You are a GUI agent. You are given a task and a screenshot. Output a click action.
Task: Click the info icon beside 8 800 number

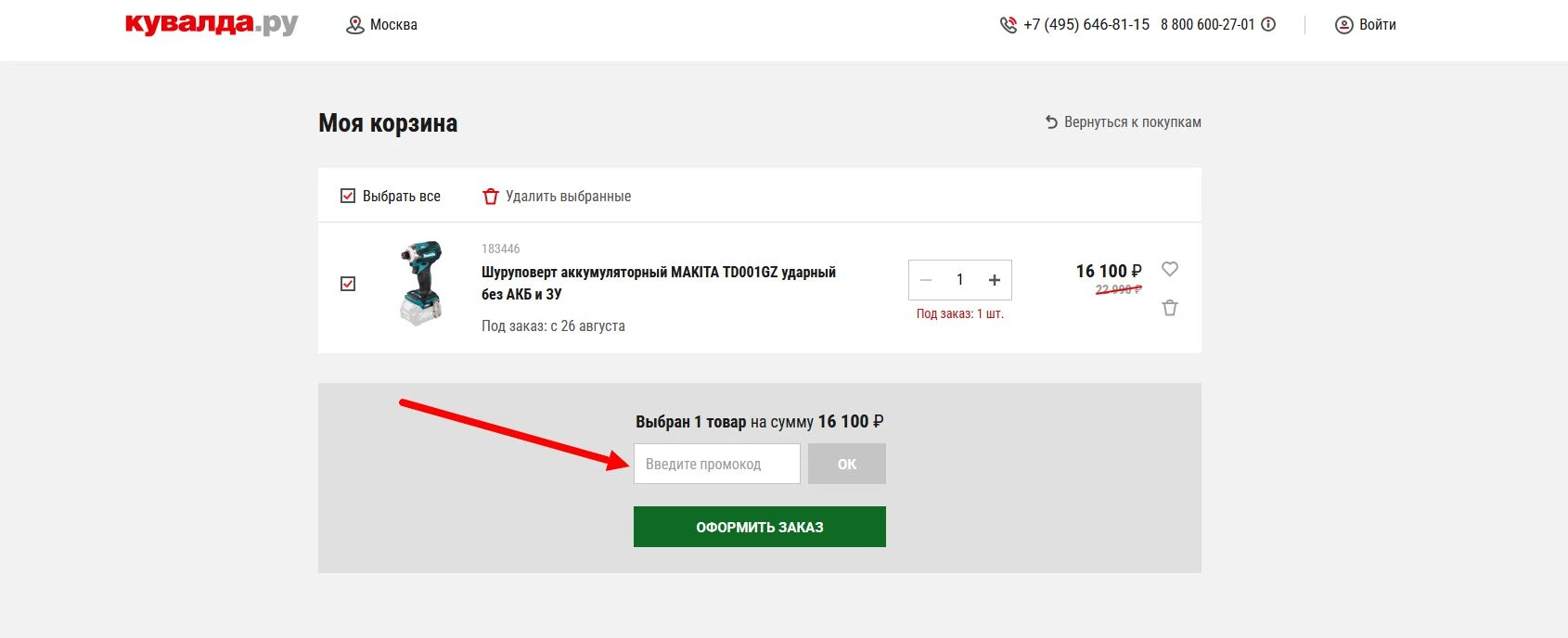(1268, 24)
